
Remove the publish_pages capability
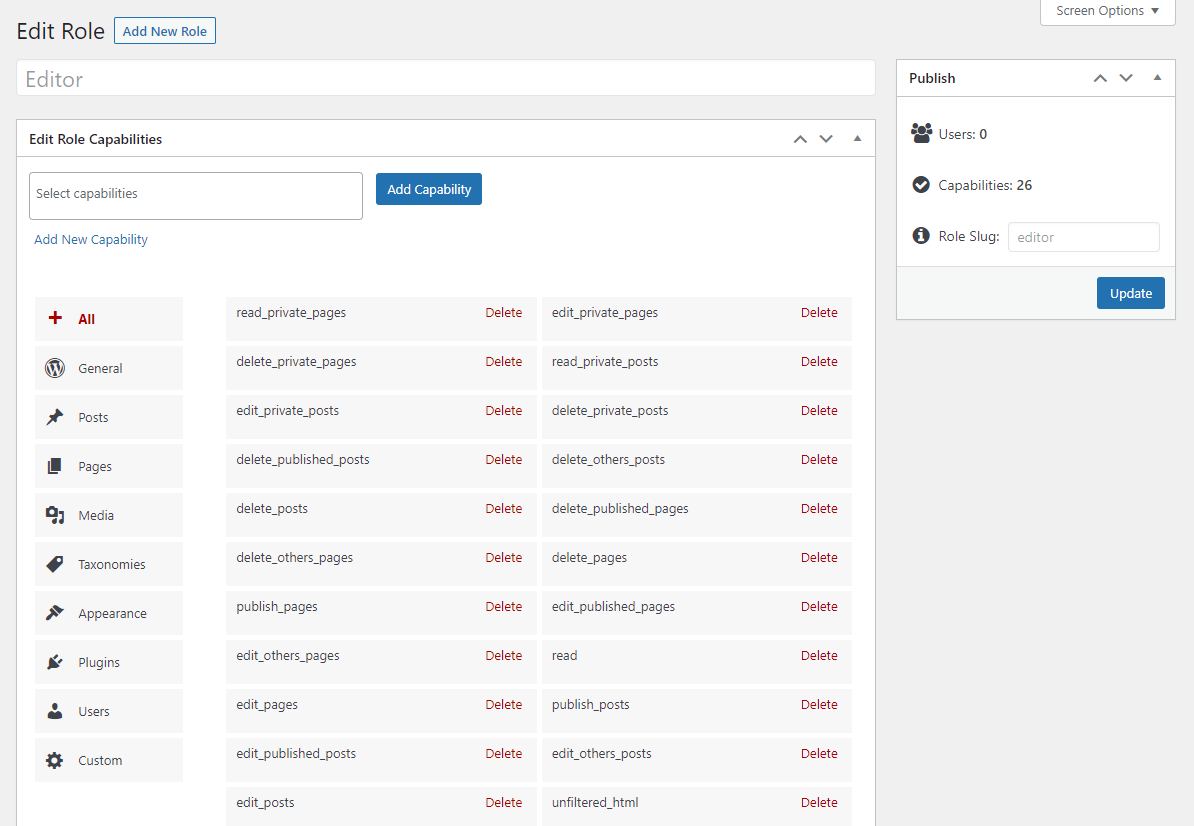pyautogui.click(x=503, y=607)
